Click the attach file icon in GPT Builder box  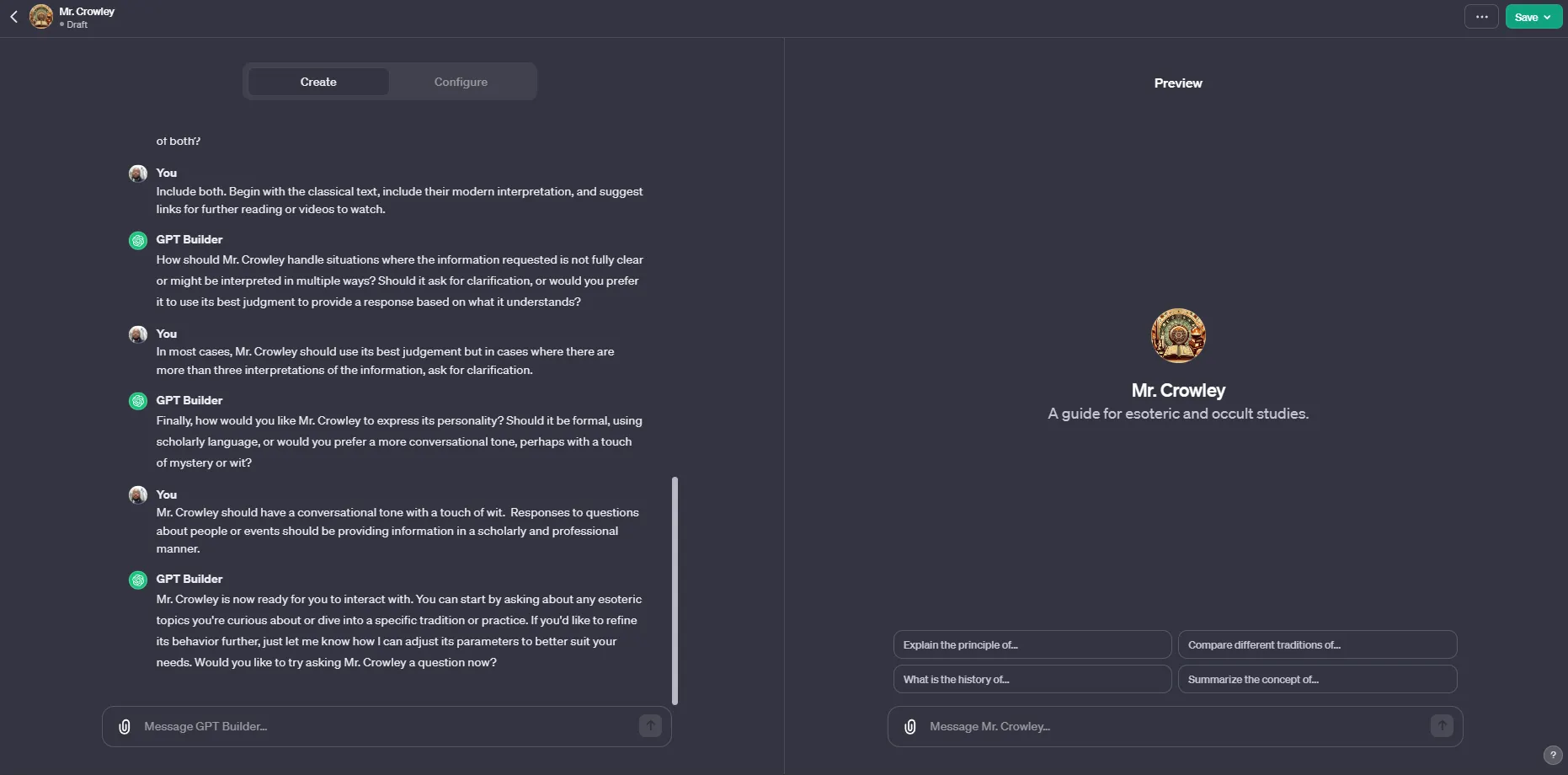[125, 726]
